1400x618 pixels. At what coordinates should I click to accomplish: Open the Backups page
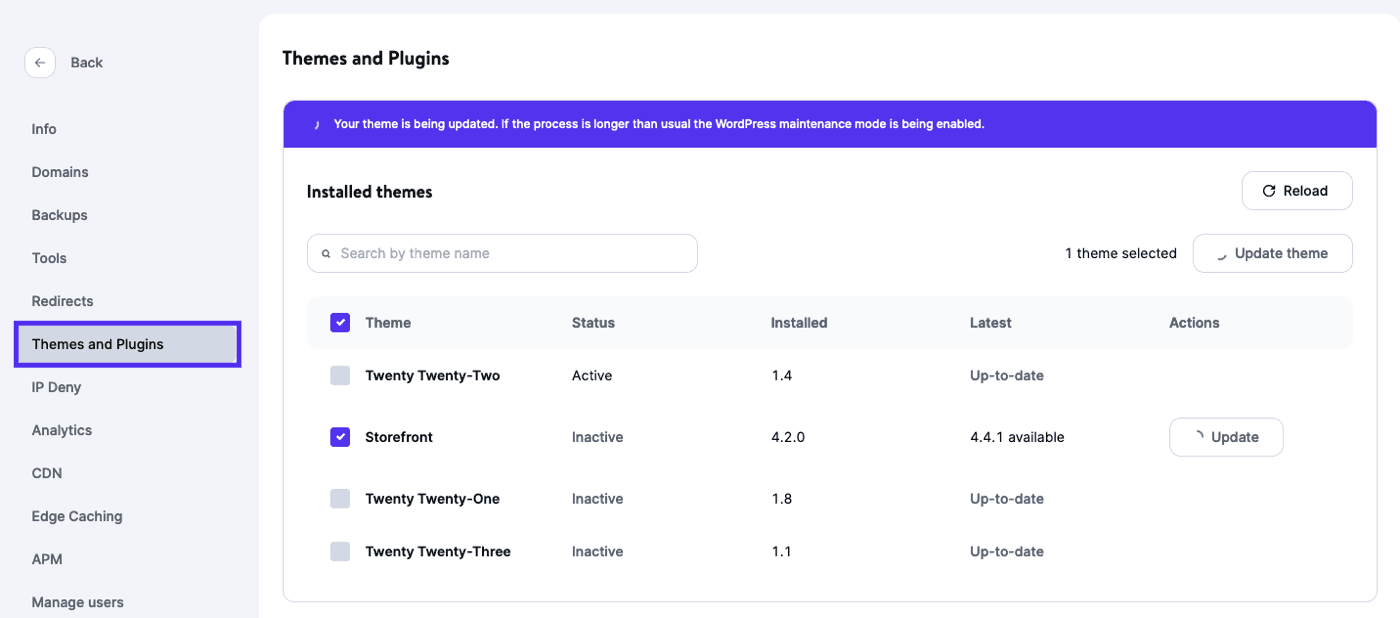point(59,215)
